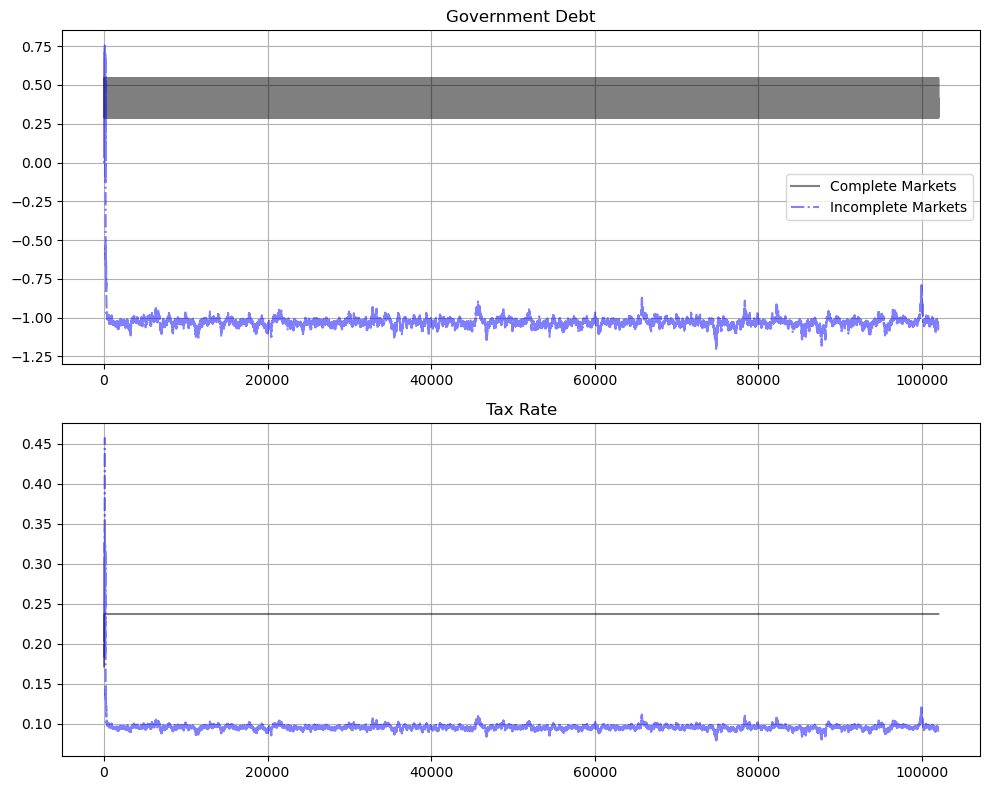
Task: Click the 0.40 y-axis label in Tax Rate
Action: pos(37,484)
